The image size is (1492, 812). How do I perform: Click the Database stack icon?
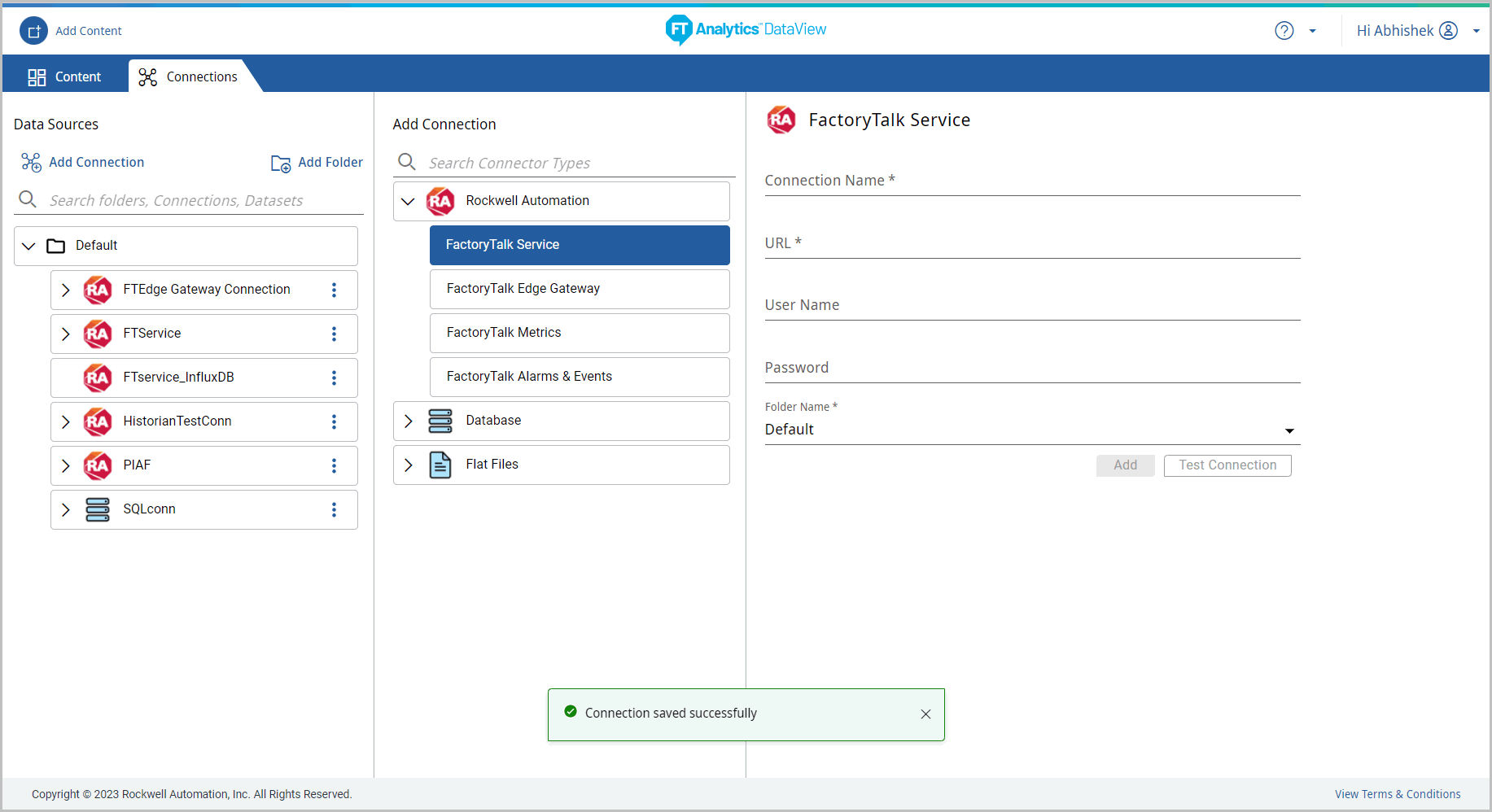point(440,421)
